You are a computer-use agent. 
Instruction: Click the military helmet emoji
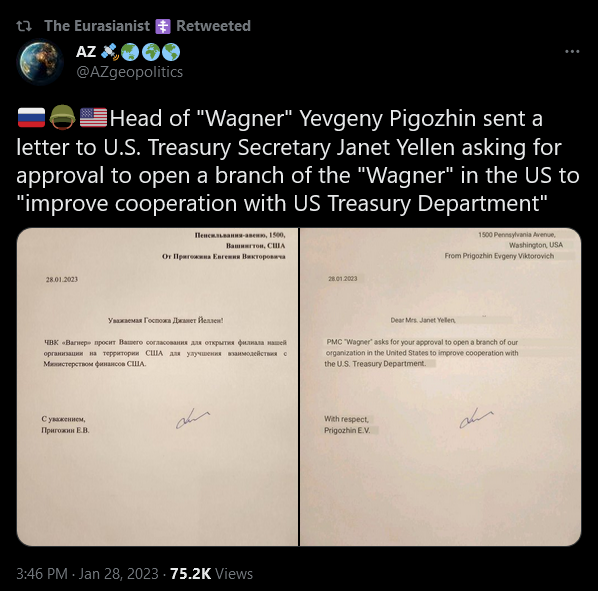[x=63, y=117]
